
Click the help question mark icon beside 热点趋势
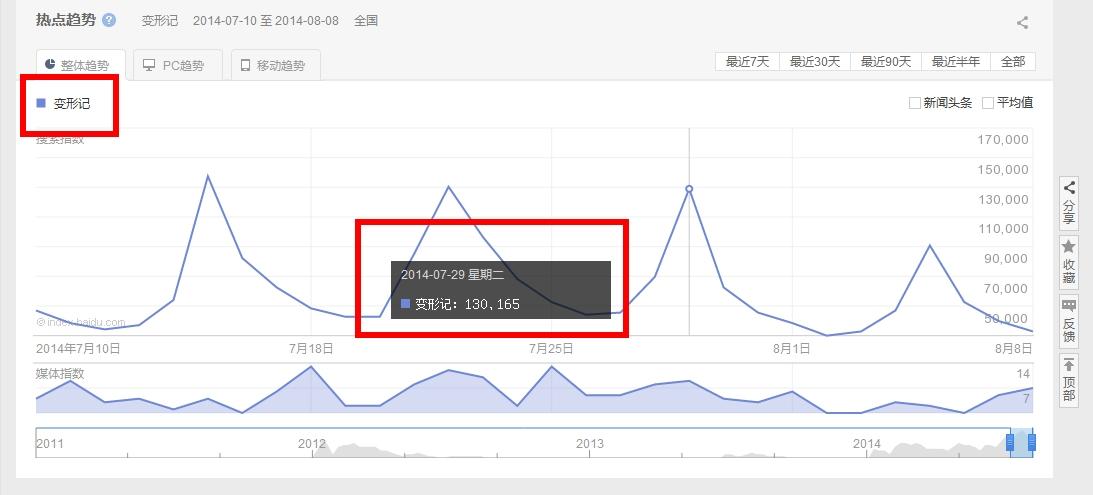pos(109,20)
